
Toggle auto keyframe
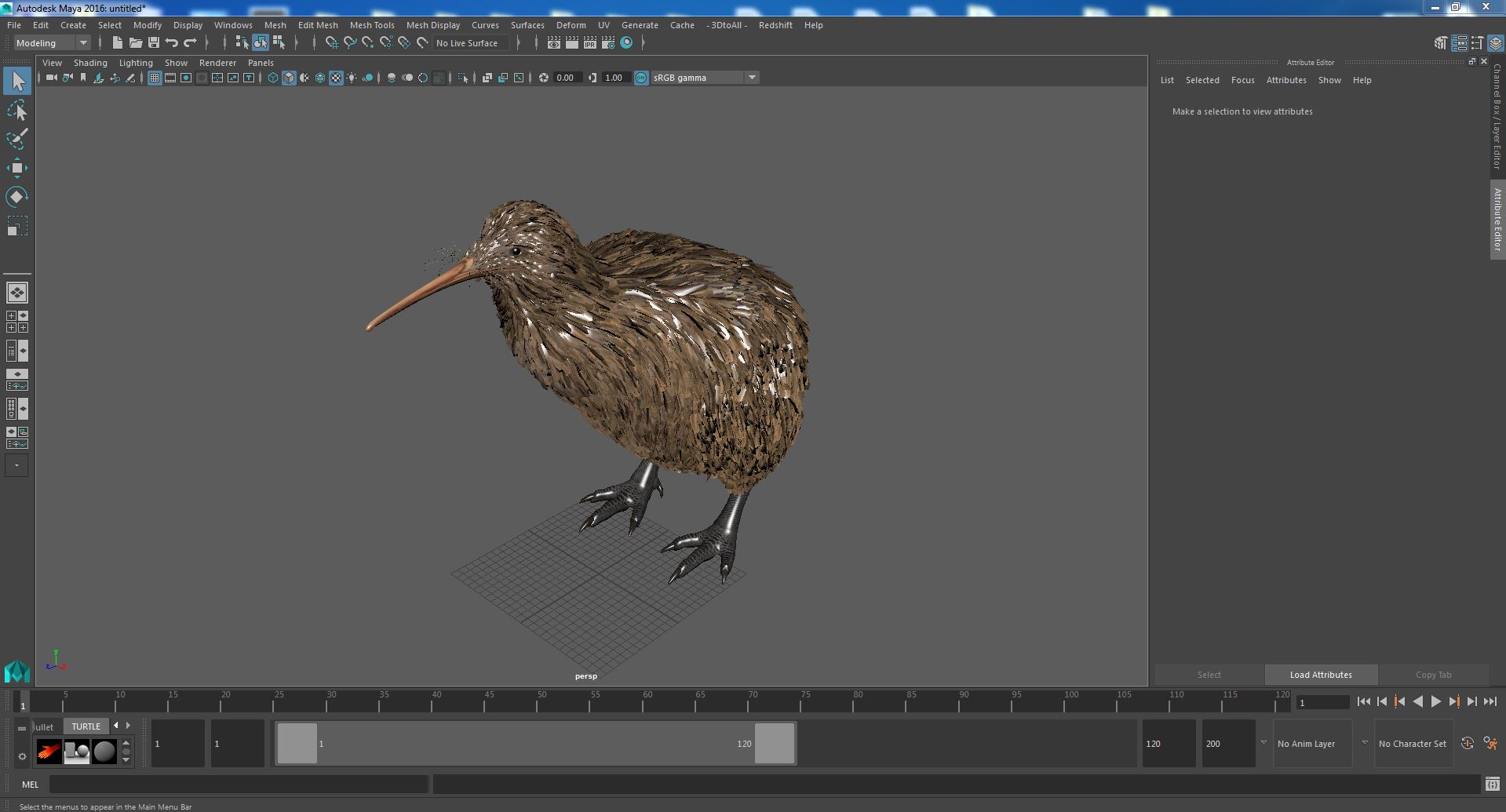(1468, 743)
